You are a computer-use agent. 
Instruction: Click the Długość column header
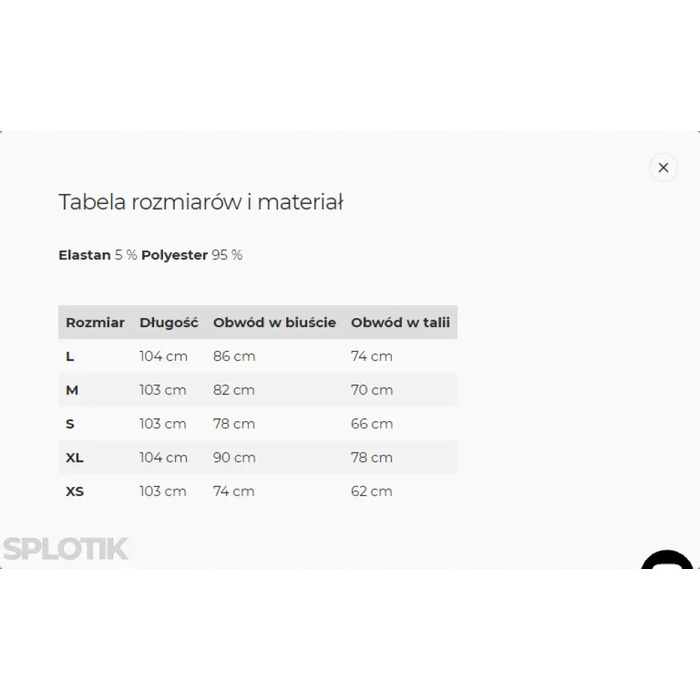tap(169, 322)
